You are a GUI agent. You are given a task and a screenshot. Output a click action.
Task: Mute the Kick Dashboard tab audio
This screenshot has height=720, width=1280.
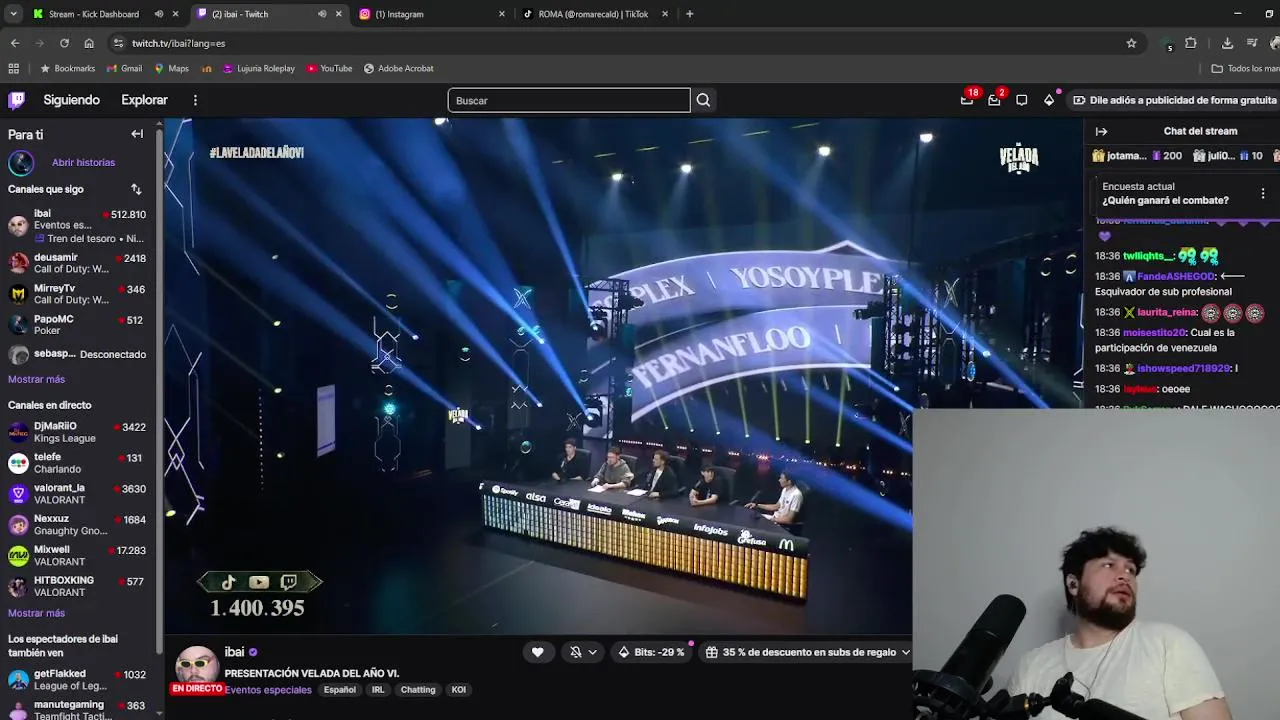pyautogui.click(x=158, y=14)
